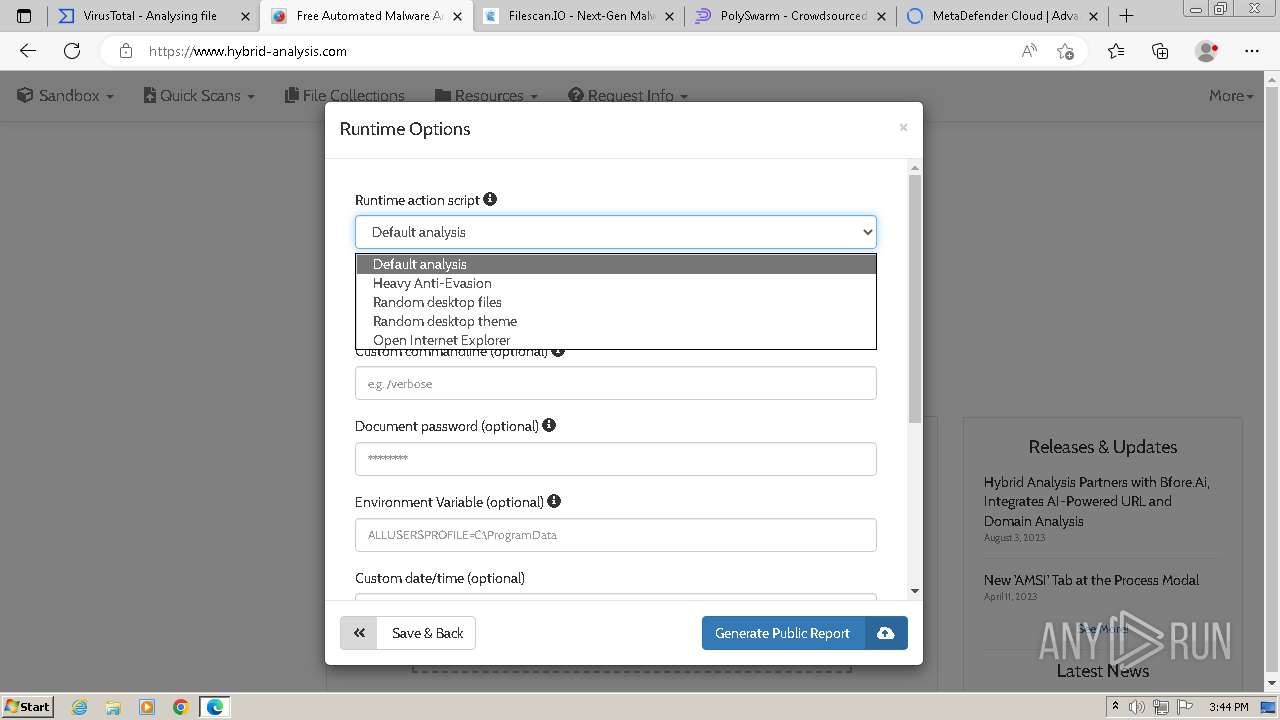The width and height of the screenshot is (1280, 720).
Task: Click the Save & Back button
Action: click(x=427, y=633)
